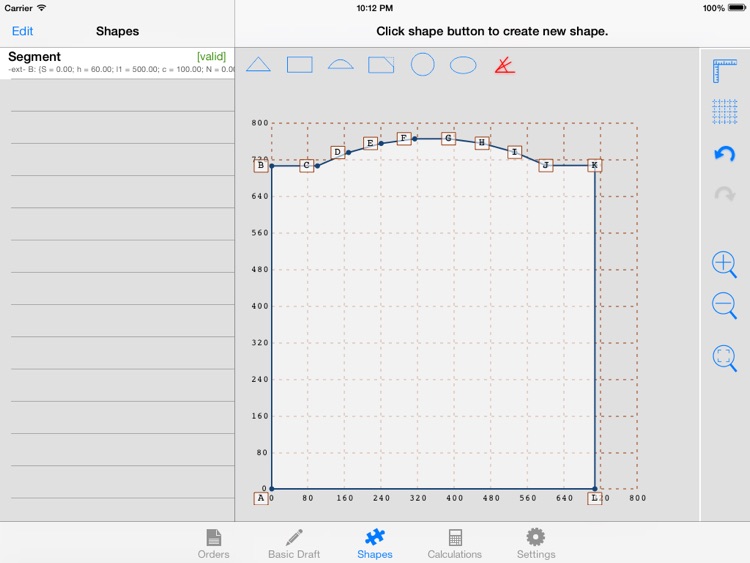Open the Calculations tab
Viewport: 750px width, 563px height.
(x=454, y=544)
